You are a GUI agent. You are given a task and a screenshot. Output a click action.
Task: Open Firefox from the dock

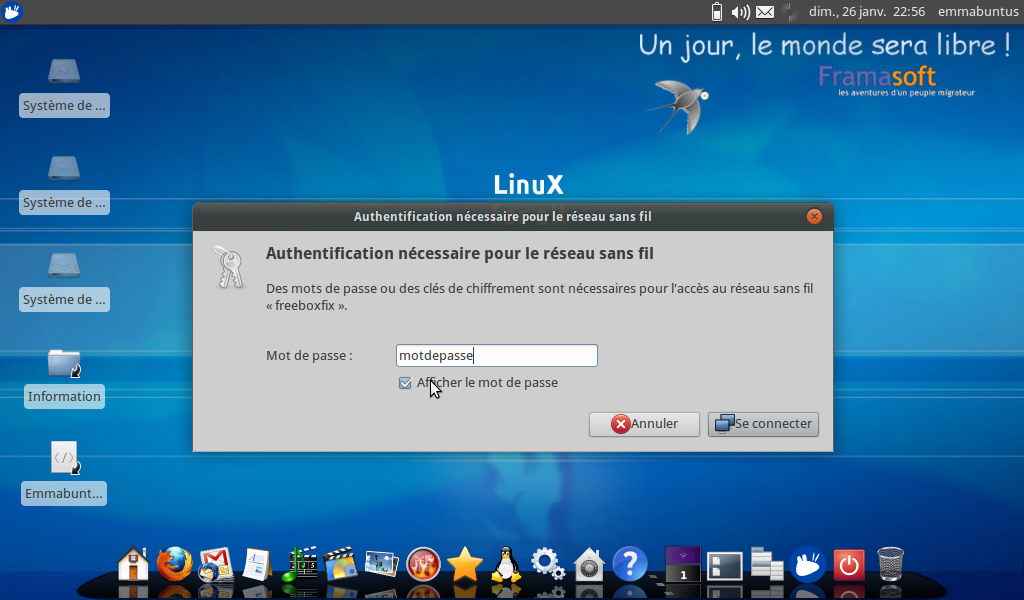(x=174, y=565)
